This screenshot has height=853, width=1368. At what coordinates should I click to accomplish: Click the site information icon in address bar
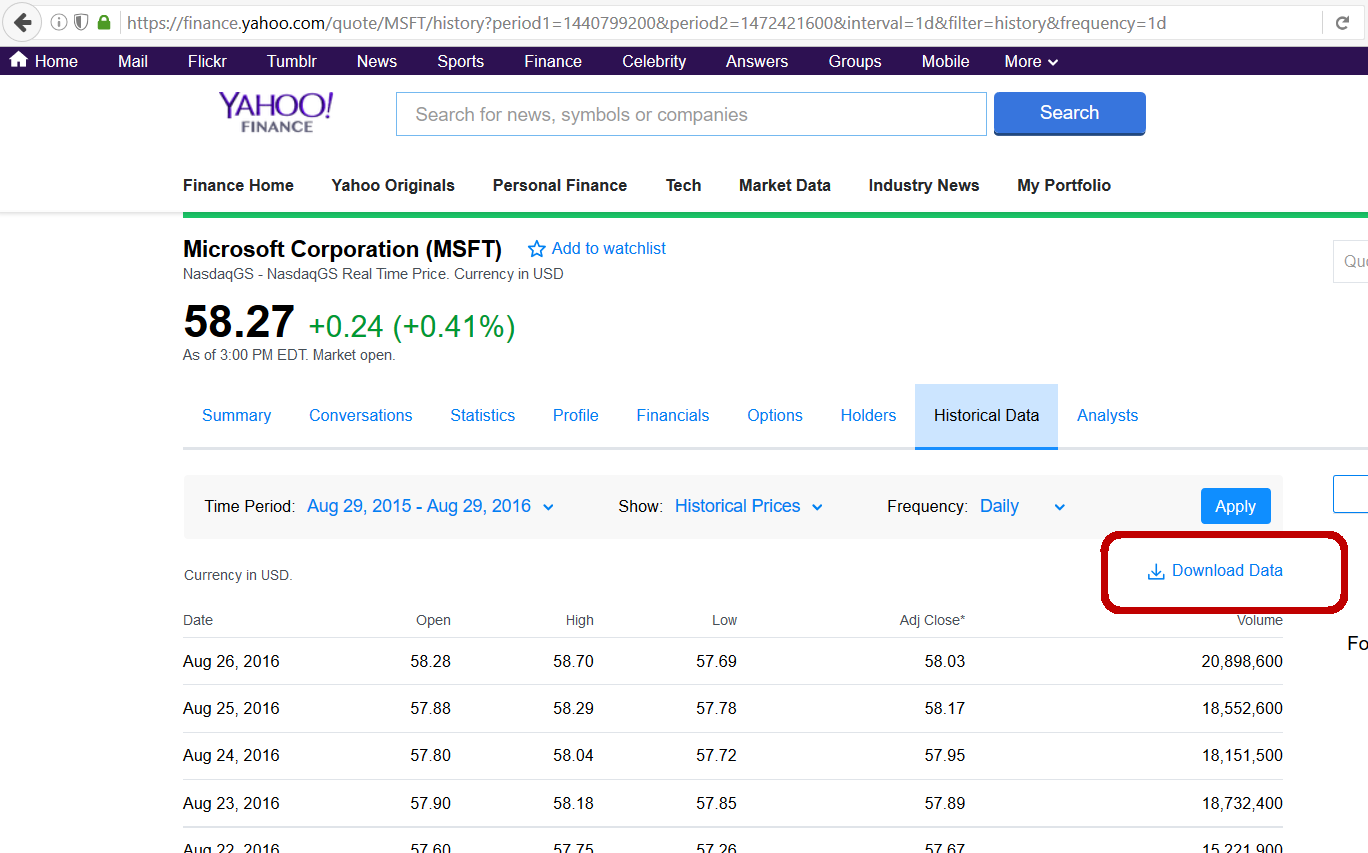pos(59,22)
